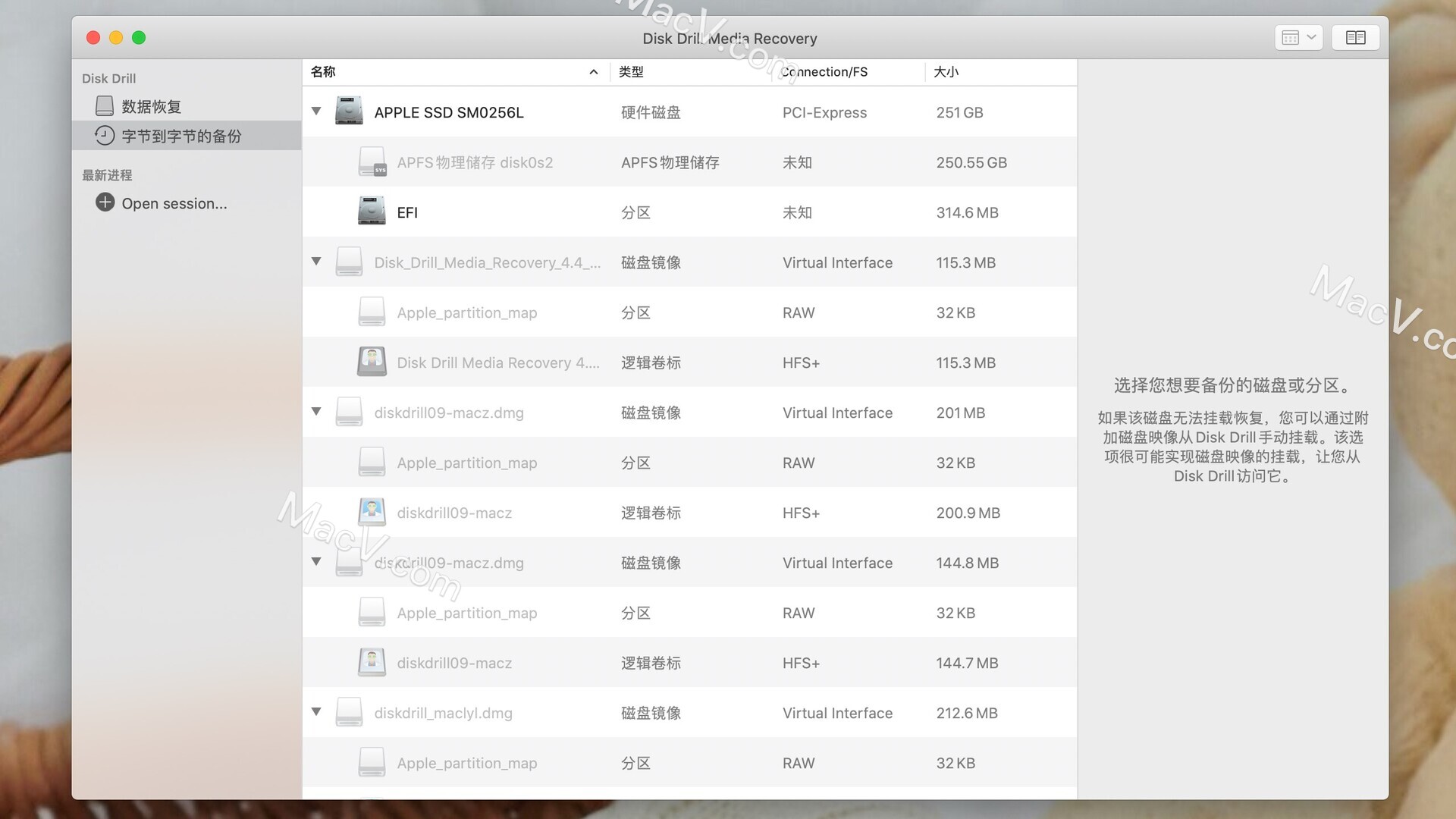Click the 名称 column header dropdown
This screenshot has height=819, width=1456.
click(594, 70)
